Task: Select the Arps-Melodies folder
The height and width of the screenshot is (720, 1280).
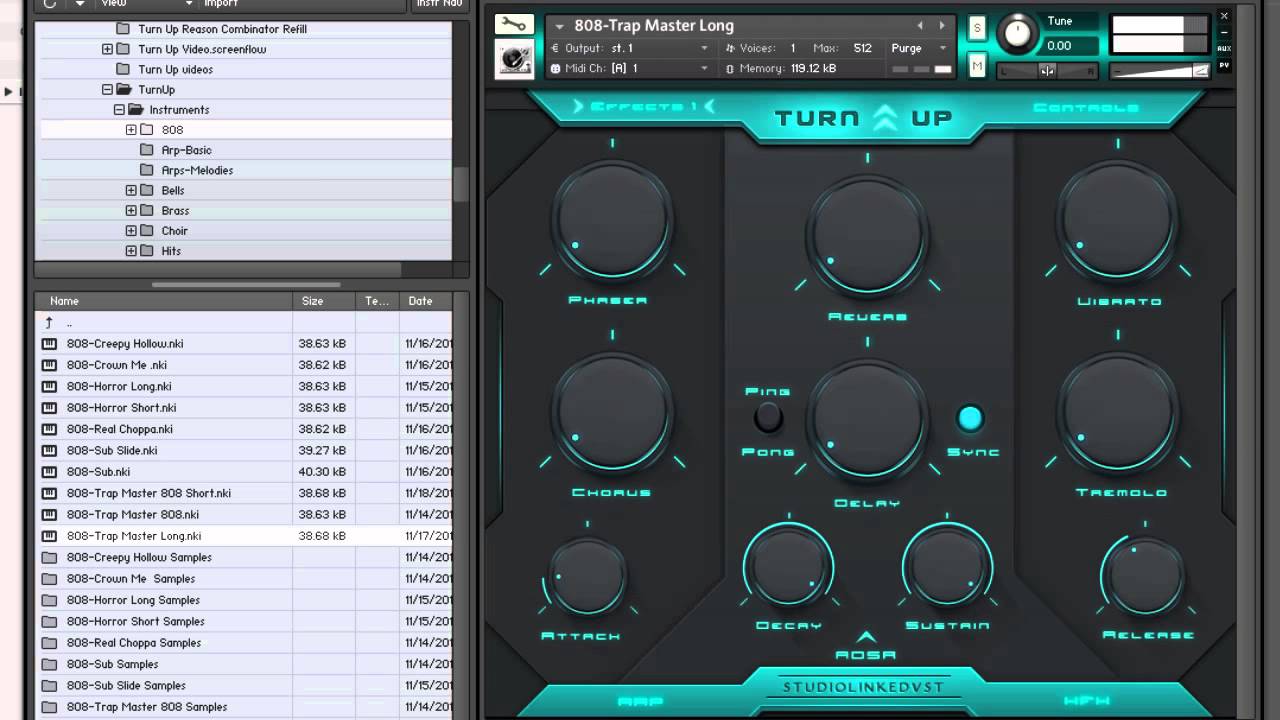Action: pyautogui.click(x=197, y=170)
